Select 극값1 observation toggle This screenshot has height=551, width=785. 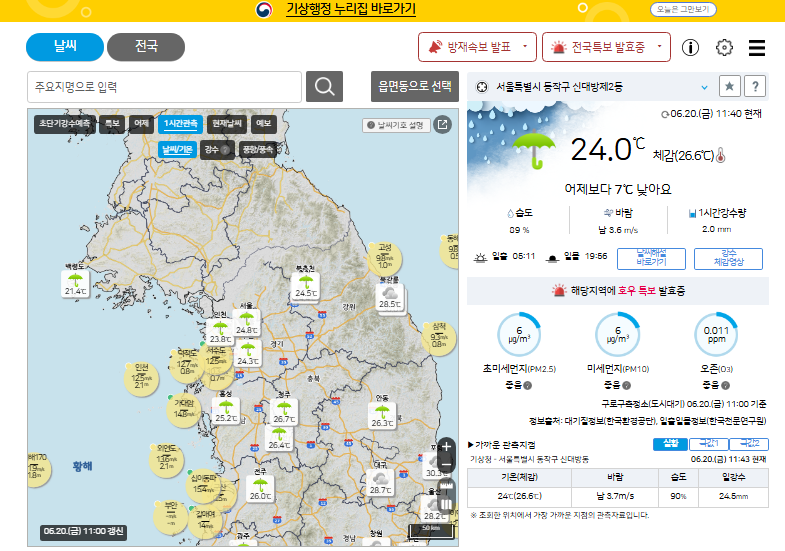(x=708, y=444)
